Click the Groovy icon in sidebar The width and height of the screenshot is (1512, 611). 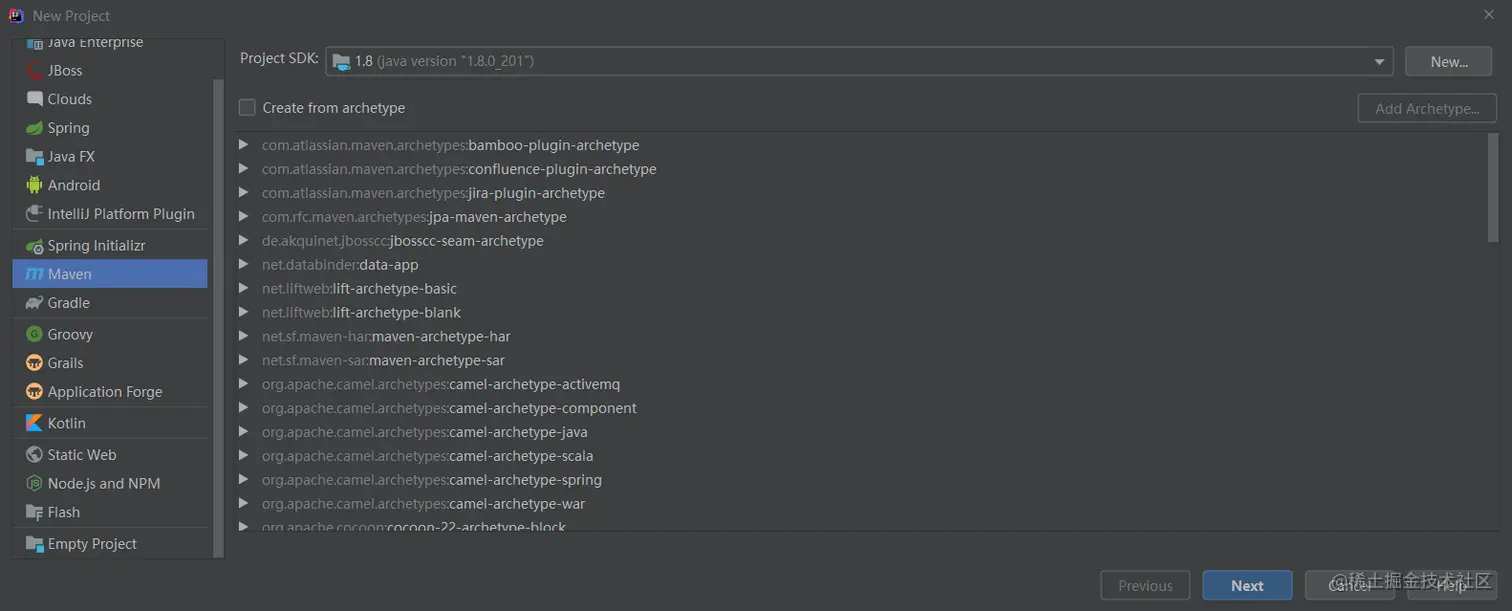34,334
